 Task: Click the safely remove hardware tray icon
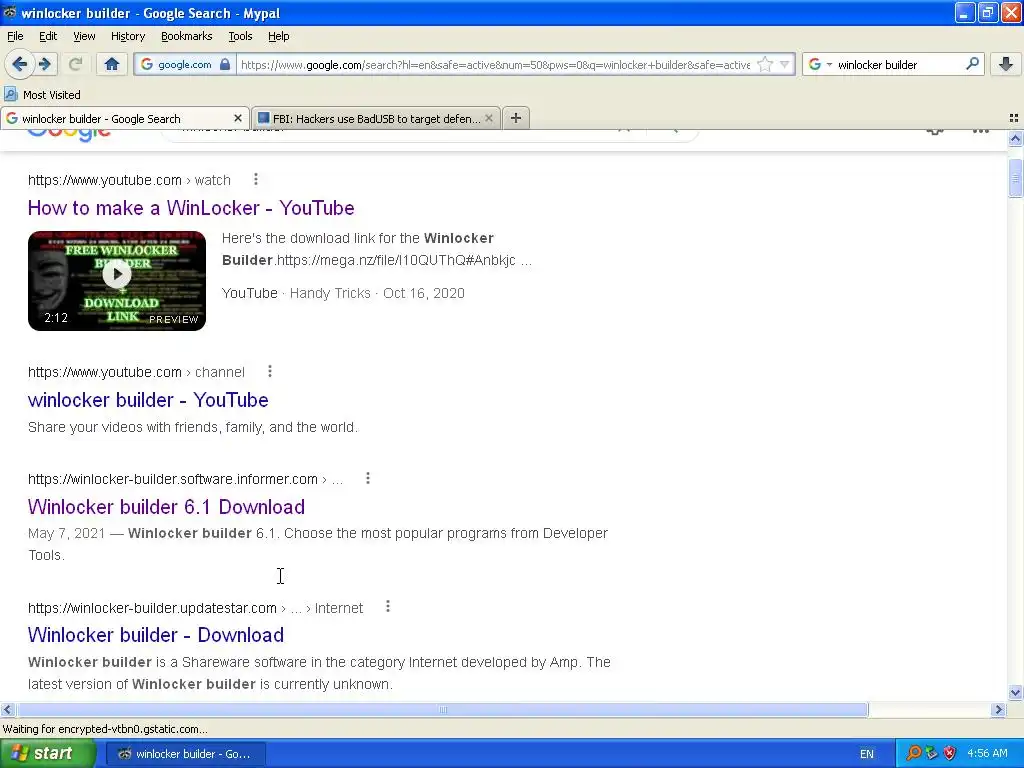pos(931,754)
